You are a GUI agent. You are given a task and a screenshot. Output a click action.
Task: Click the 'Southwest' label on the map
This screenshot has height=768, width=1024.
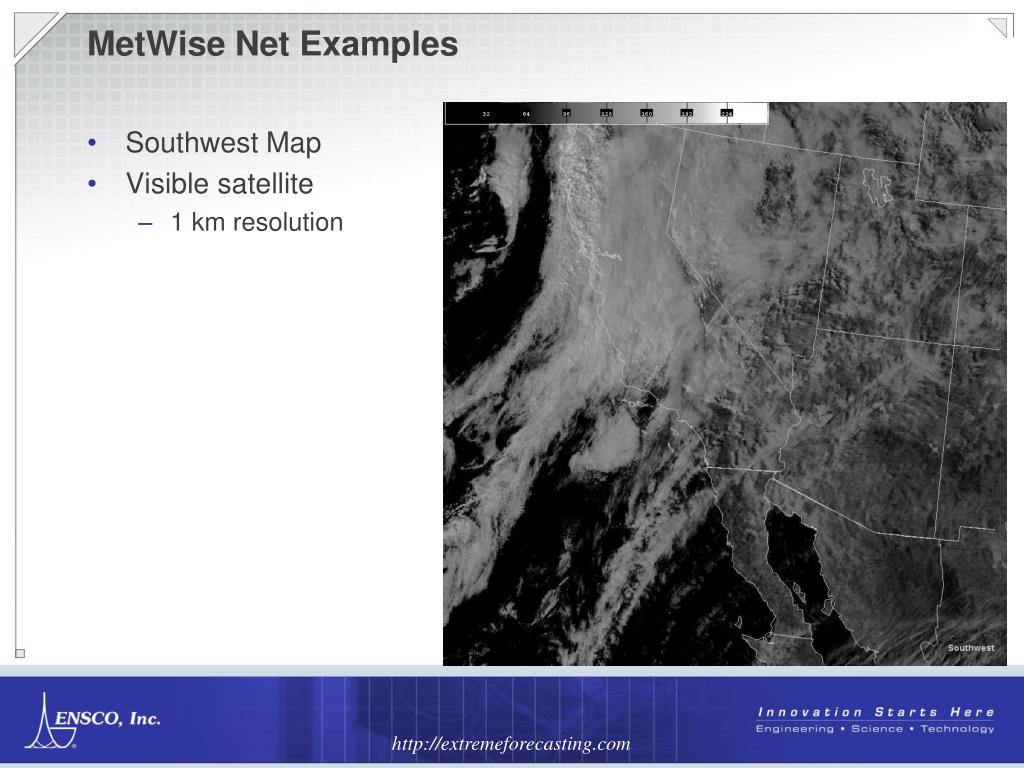coord(970,648)
